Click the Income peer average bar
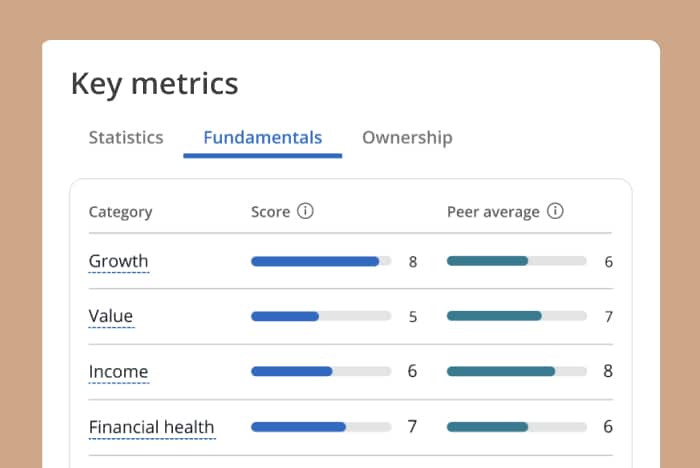Screen dimensions: 700x468 516,372
